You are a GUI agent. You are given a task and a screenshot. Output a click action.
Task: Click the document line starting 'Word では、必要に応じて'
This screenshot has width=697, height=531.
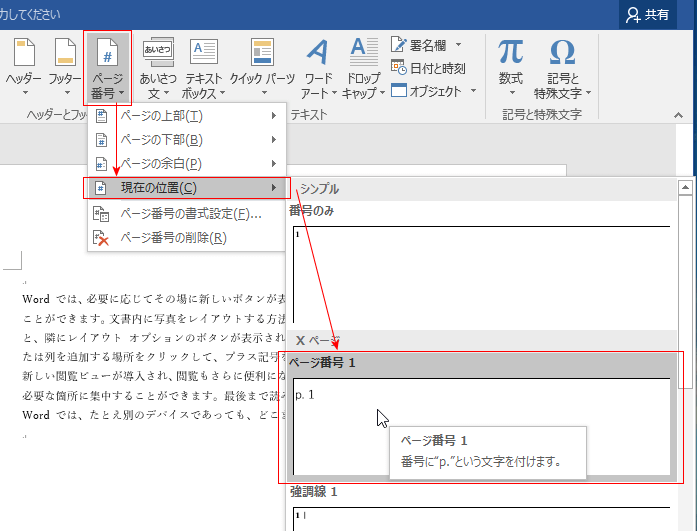(154, 299)
